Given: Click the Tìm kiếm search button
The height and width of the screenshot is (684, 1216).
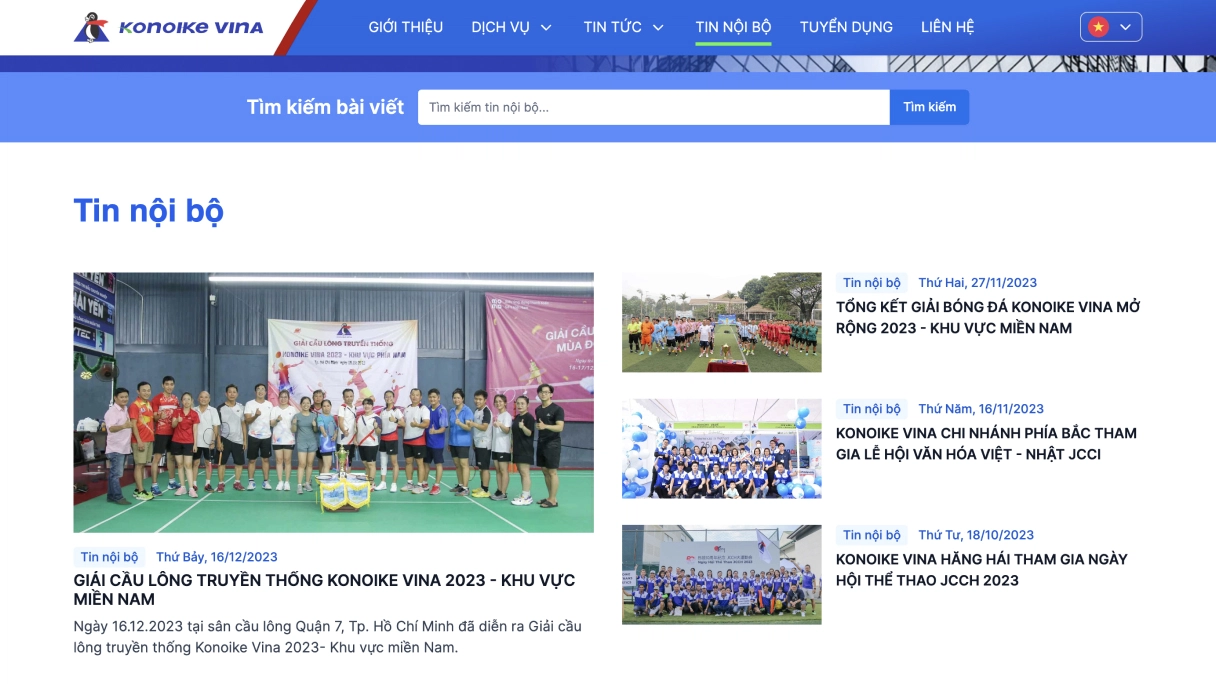Looking at the screenshot, I should [930, 107].
